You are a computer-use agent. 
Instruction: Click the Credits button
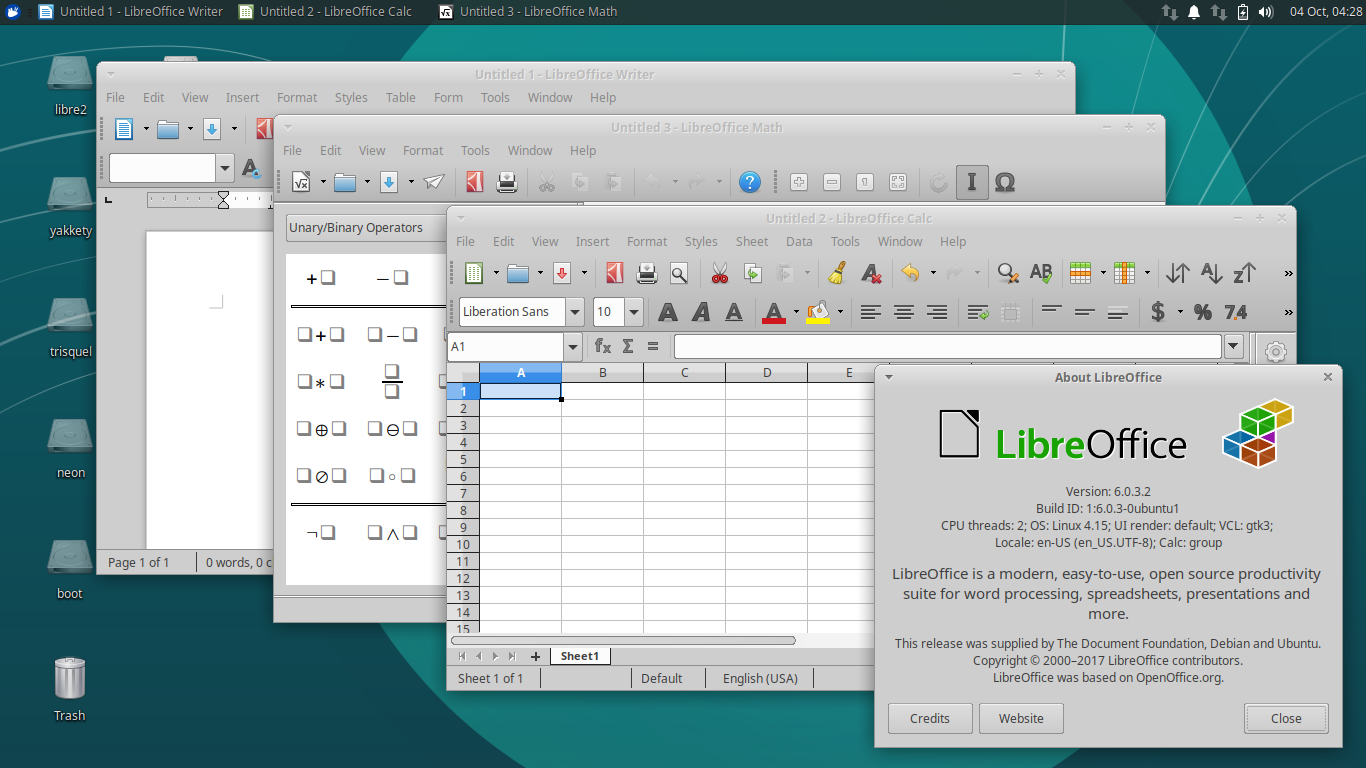[930, 718]
